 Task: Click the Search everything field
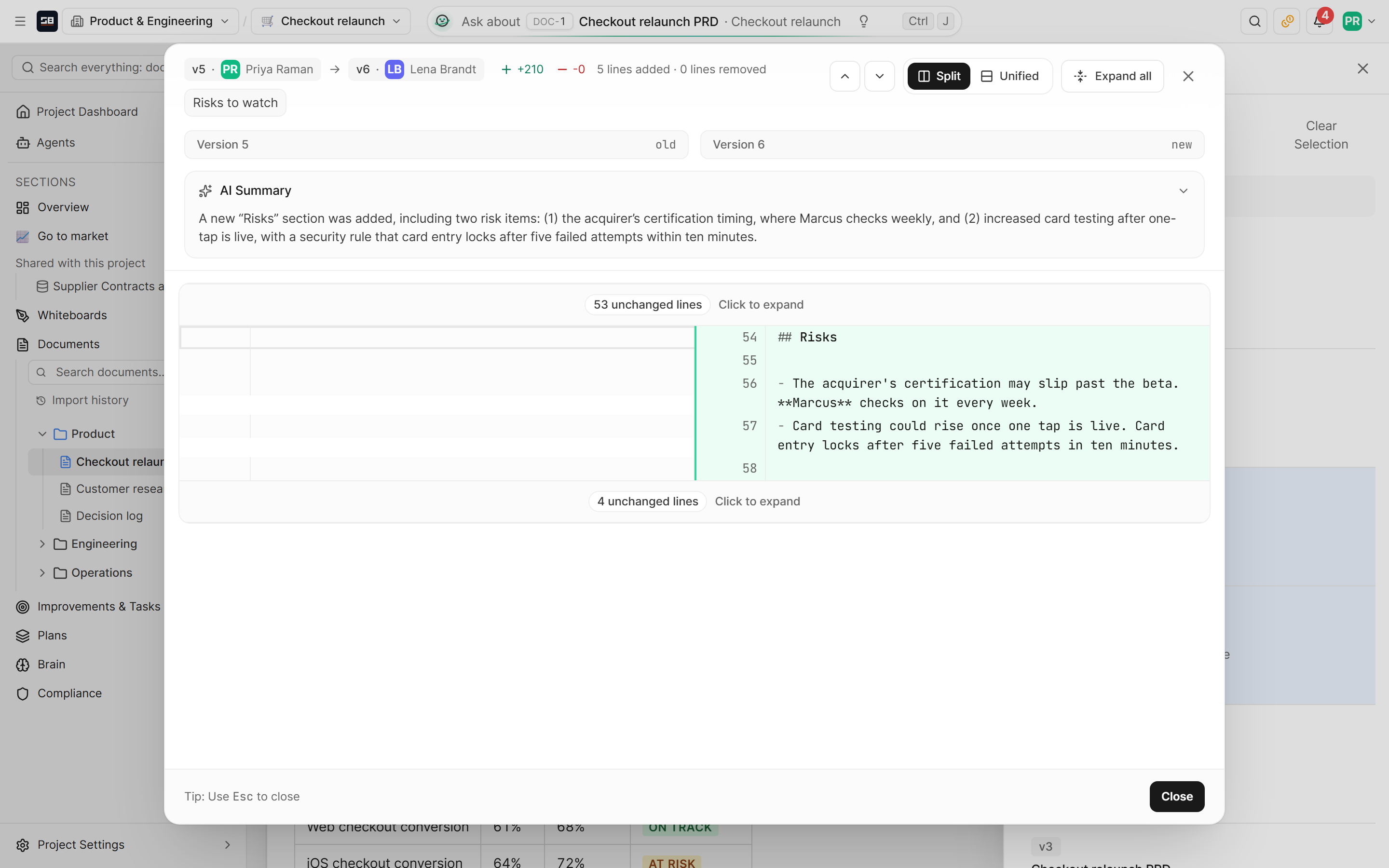coord(89,67)
